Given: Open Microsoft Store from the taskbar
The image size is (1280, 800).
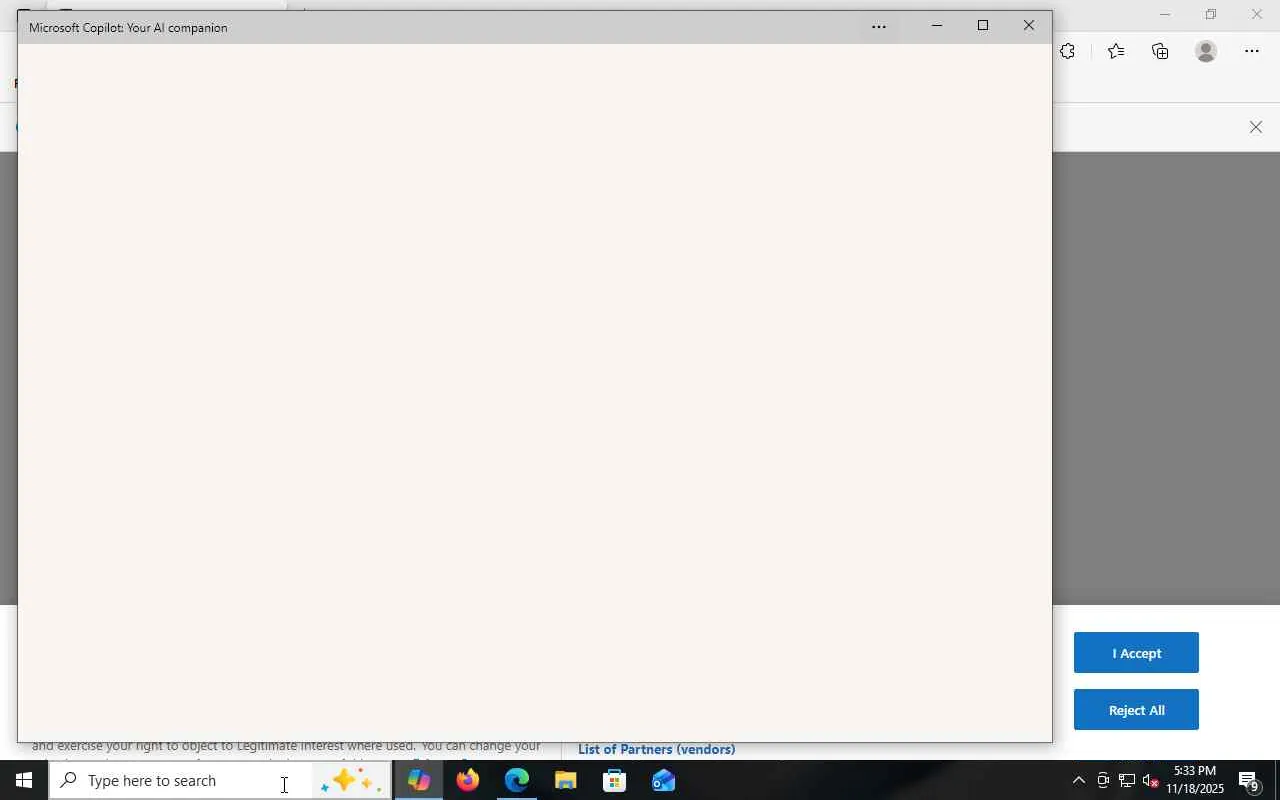Looking at the screenshot, I should pyautogui.click(x=614, y=780).
